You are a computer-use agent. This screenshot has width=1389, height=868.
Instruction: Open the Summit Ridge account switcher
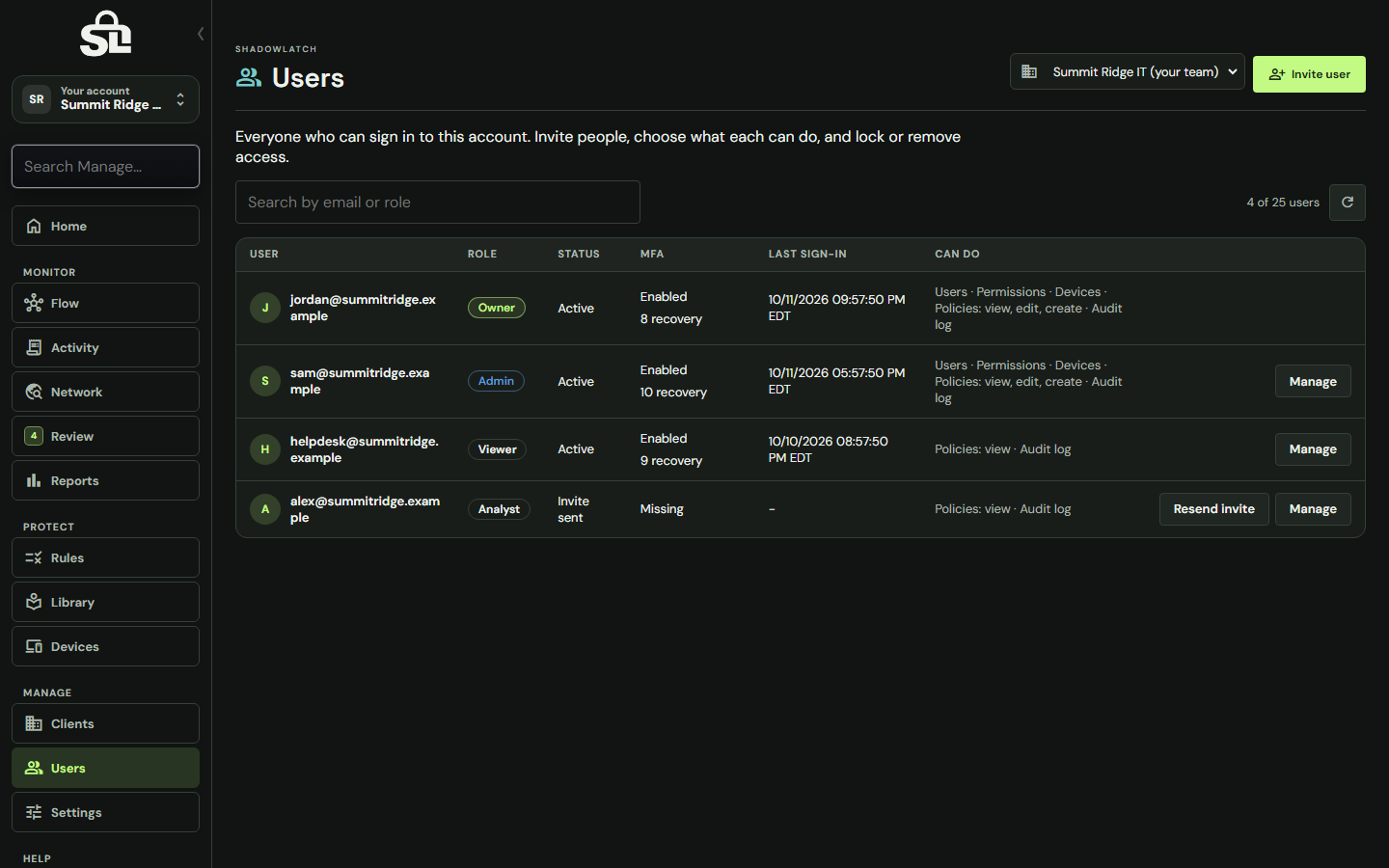click(x=106, y=99)
